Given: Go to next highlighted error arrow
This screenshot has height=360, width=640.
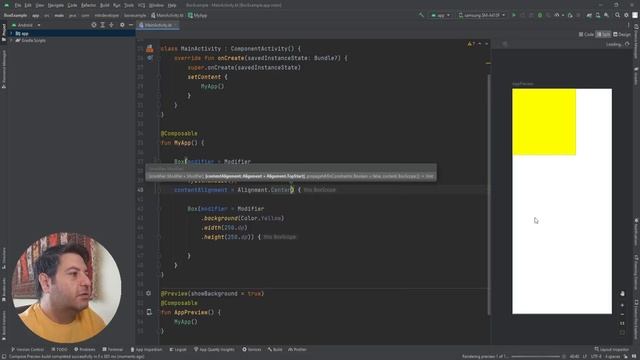Looking at the screenshot, I should point(487,44).
